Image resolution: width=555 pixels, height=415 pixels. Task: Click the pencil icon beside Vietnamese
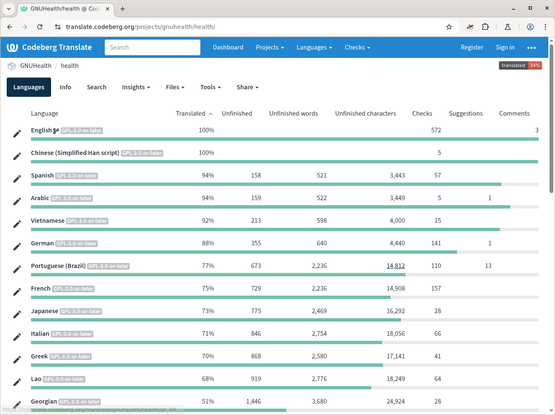(x=17, y=224)
